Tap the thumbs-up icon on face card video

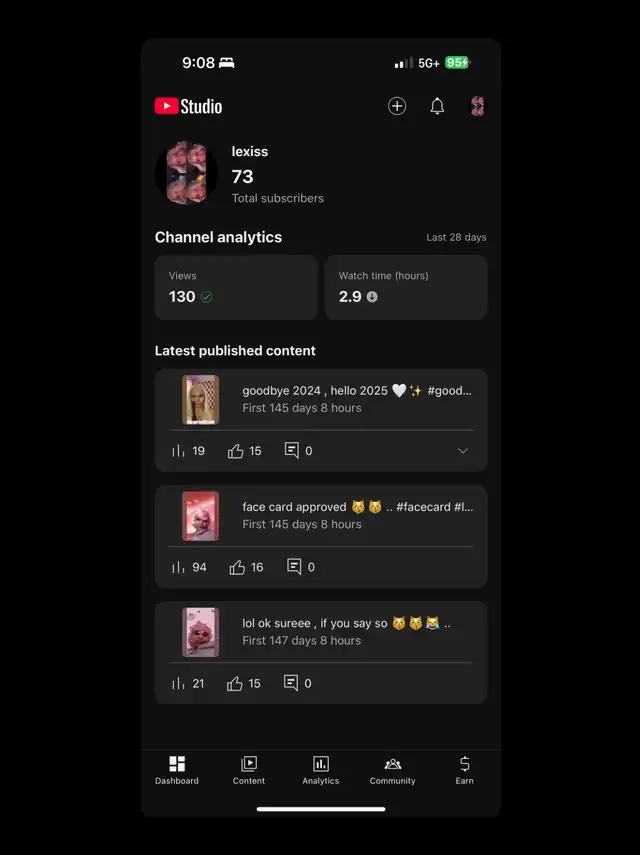pos(237,567)
